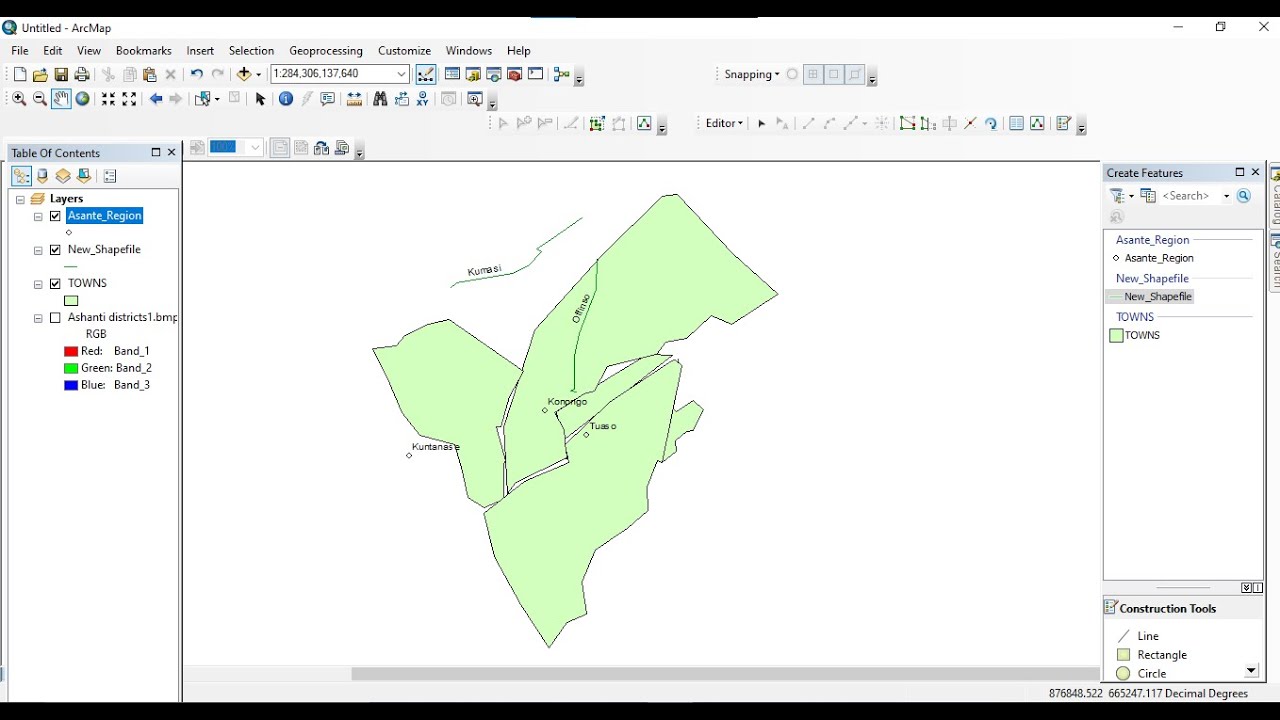Uncheck the TOWNS layer visibility
Viewport: 1280px width, 720px height.
[55, 284]
